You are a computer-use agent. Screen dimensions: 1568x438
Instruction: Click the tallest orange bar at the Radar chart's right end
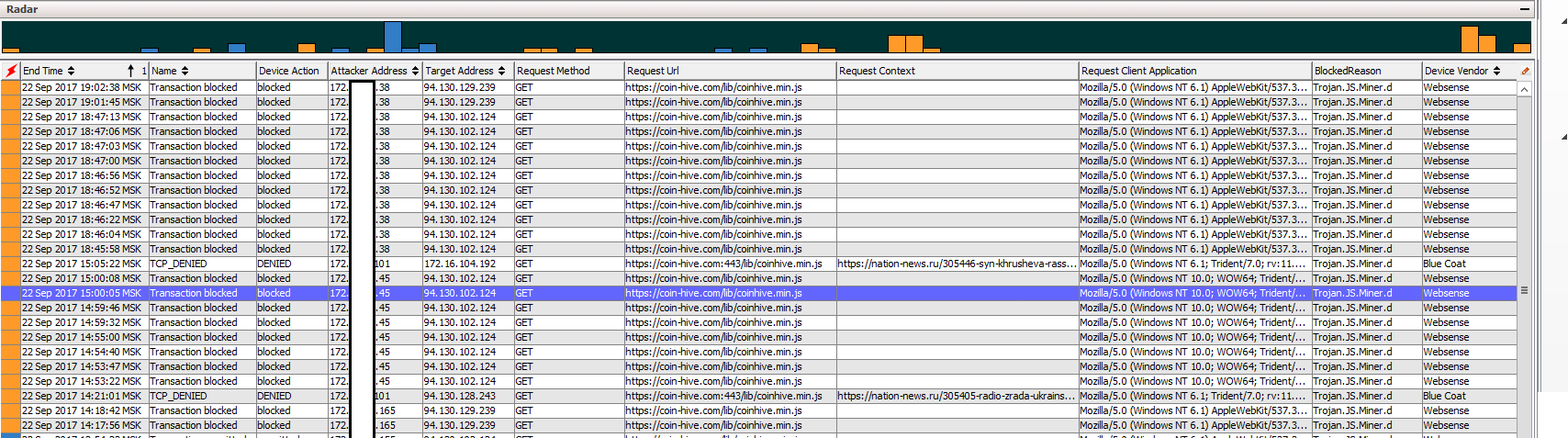[x=1470, y=39]
